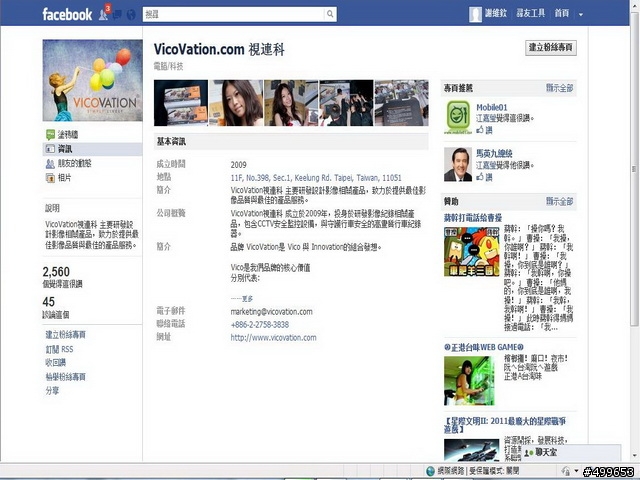Click sidebar 建立粉絲專頁 link

pyautogui.click(x=66, y=335)
